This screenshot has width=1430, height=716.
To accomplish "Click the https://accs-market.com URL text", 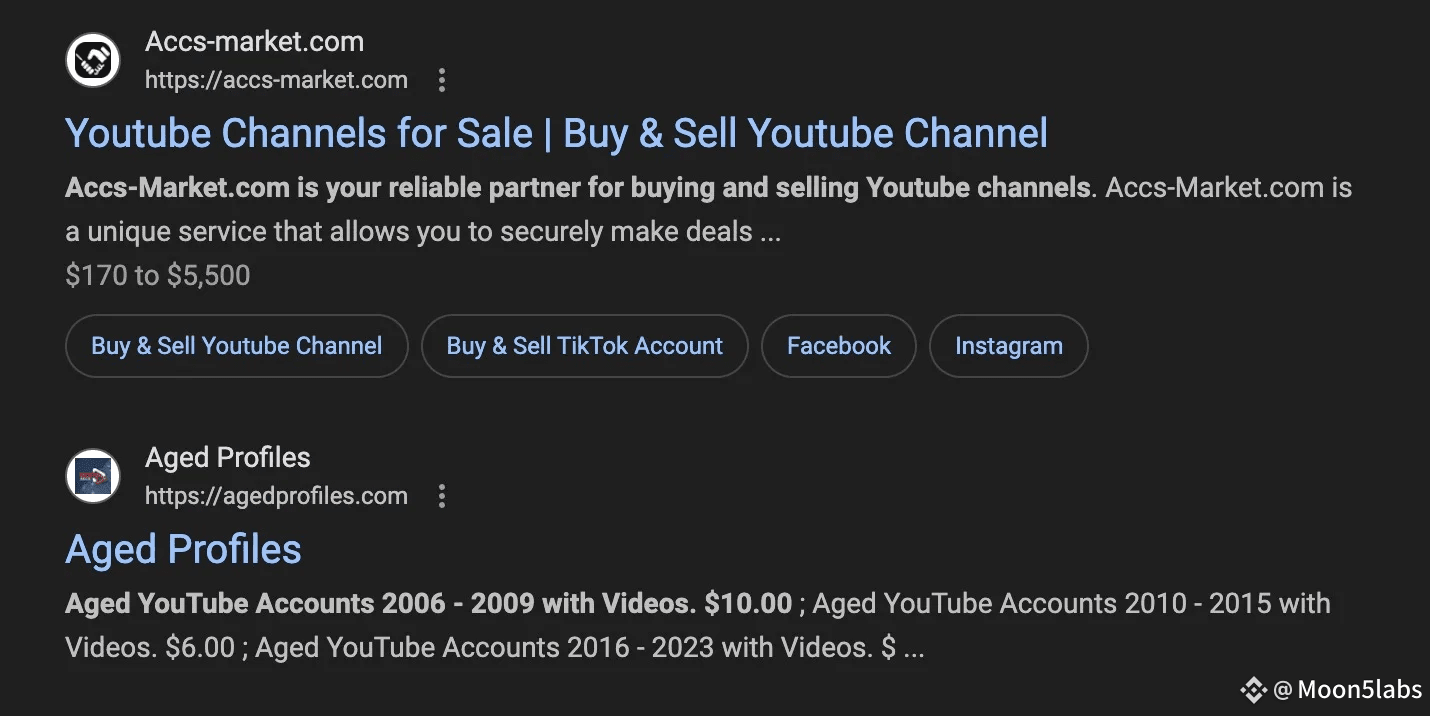I will point(276,80).
